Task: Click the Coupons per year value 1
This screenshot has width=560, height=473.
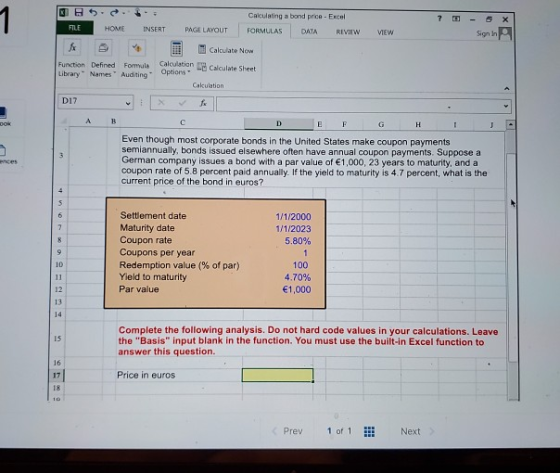Action: point(305,253)
